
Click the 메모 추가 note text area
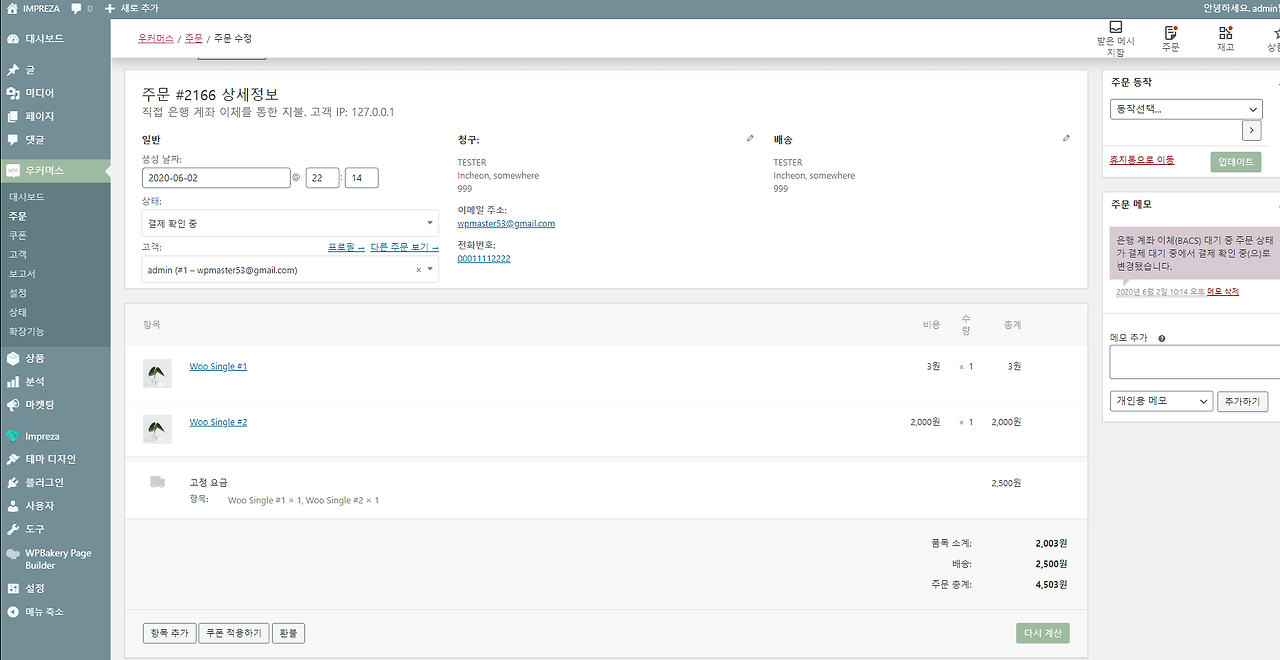click(1195, 362)
